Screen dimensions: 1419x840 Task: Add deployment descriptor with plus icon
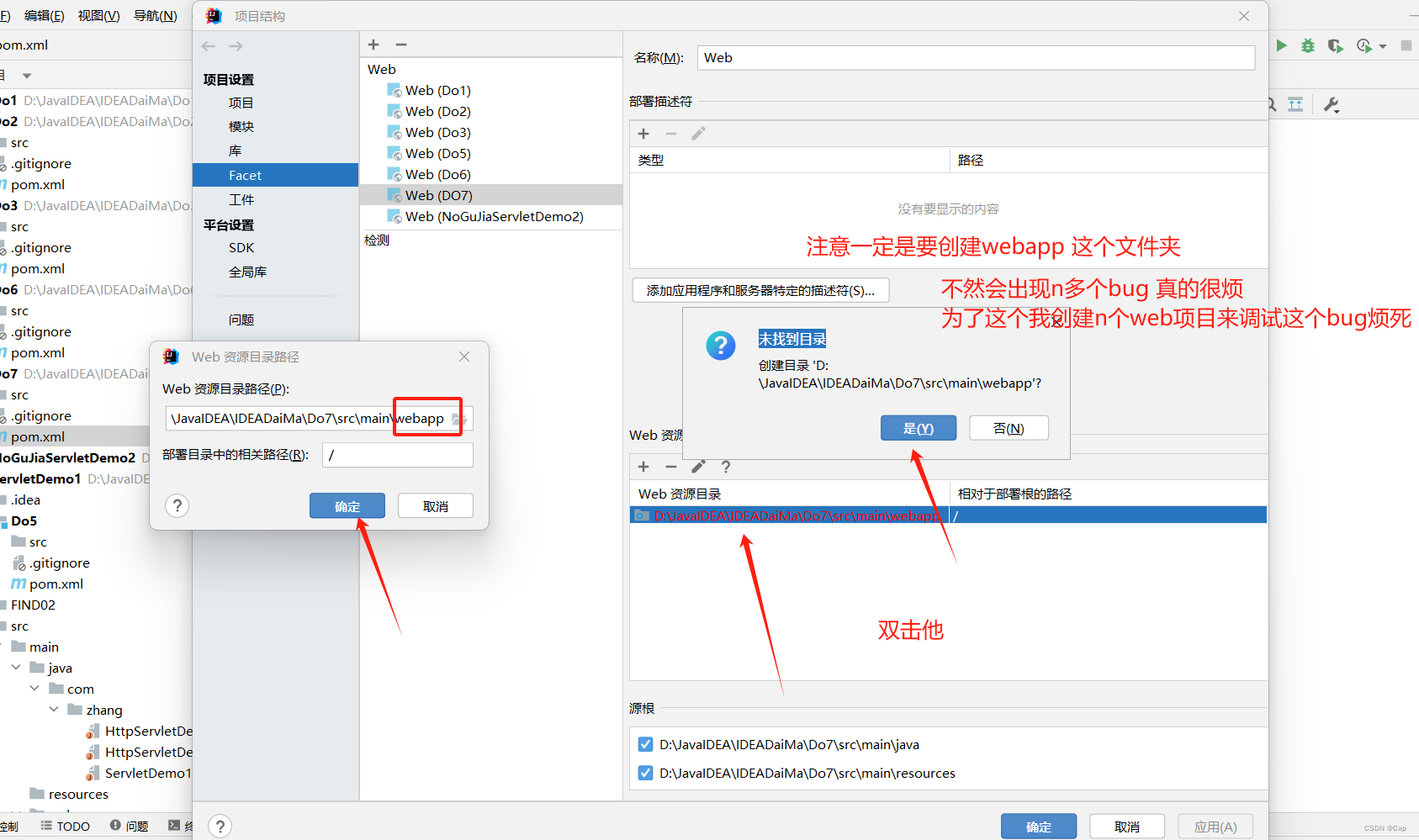pyautogui.click(x=643, y=134)
